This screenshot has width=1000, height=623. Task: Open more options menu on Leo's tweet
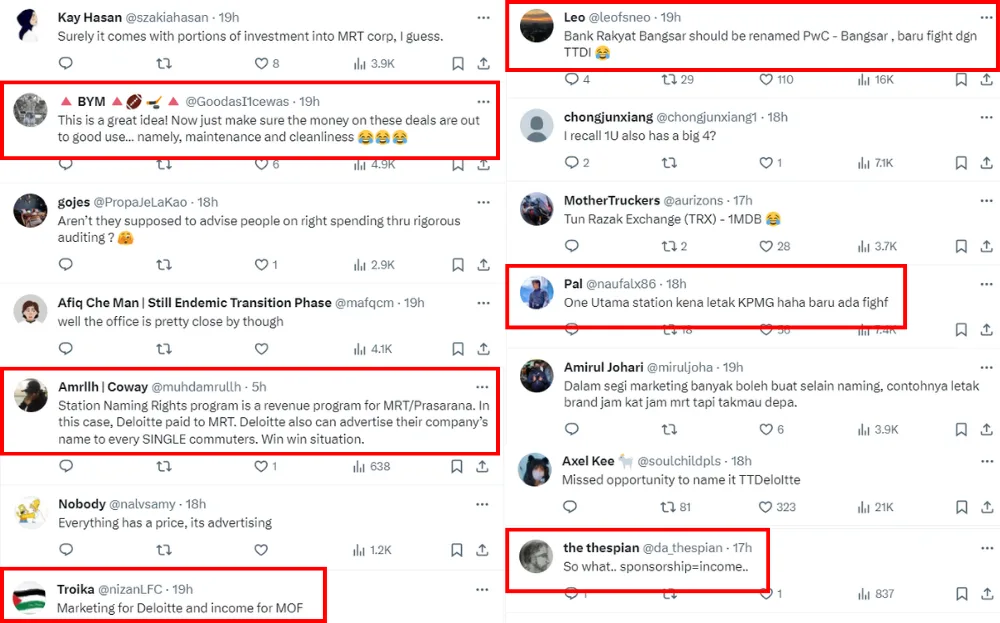pyautogui.click(x=986, y=17)
